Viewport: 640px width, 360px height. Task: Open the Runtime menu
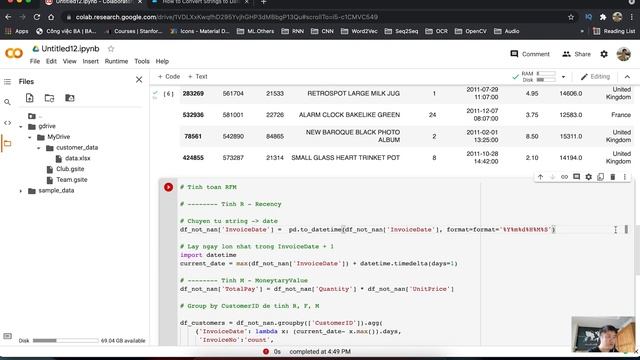coord(116,61)
